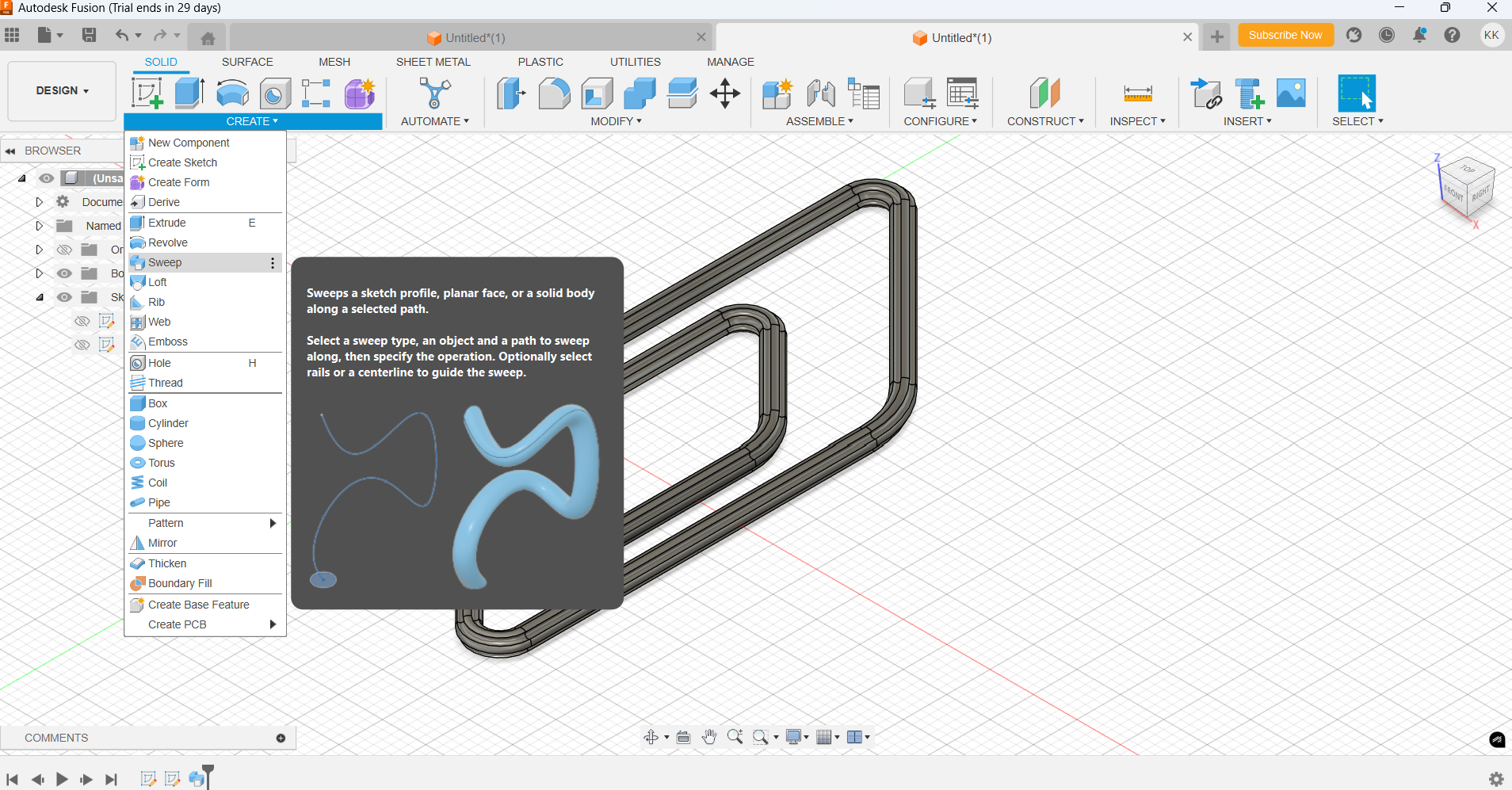Choose Sweep from Create menu

[204, 262]
